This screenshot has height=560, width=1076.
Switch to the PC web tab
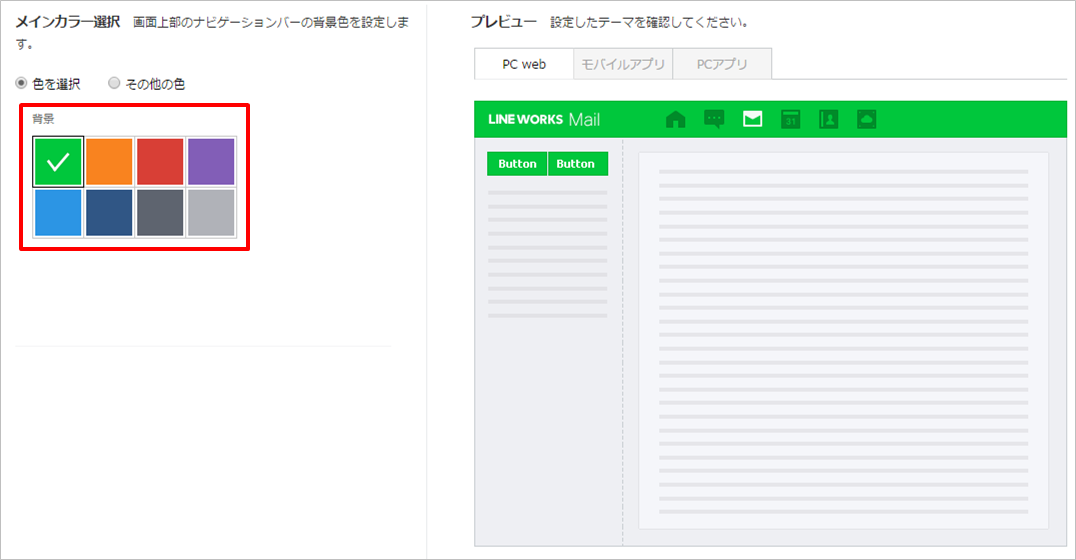(524, 64)
